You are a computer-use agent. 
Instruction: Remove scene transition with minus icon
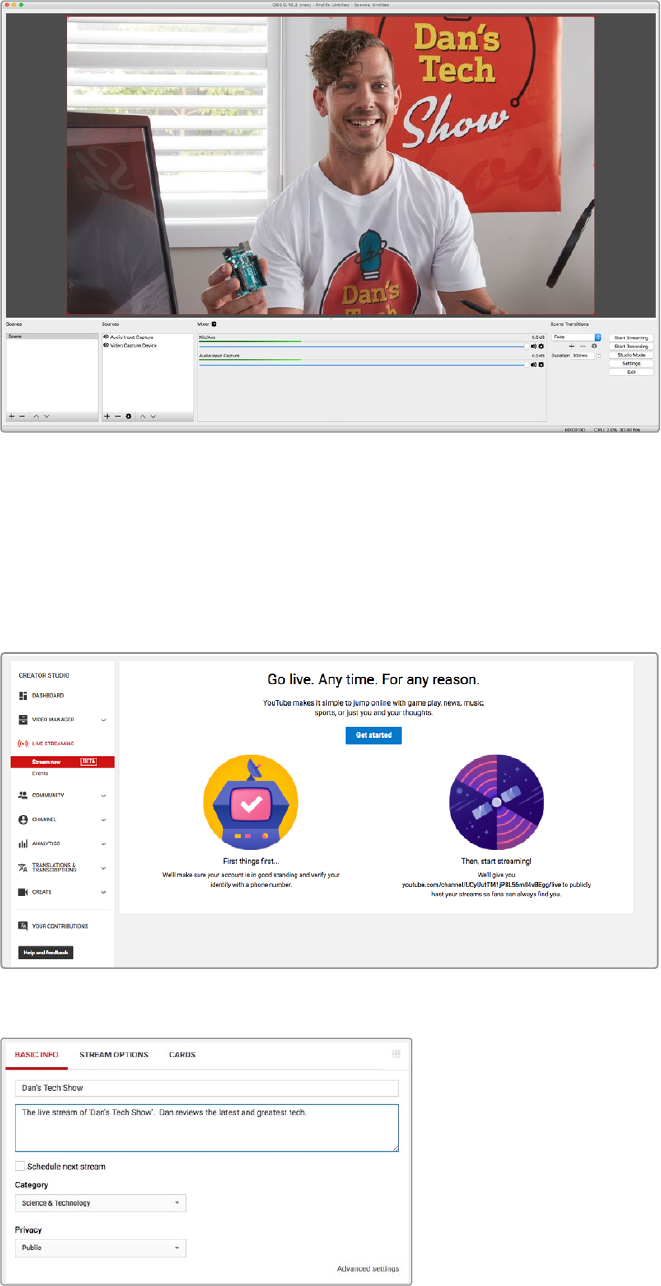point(583,346)
